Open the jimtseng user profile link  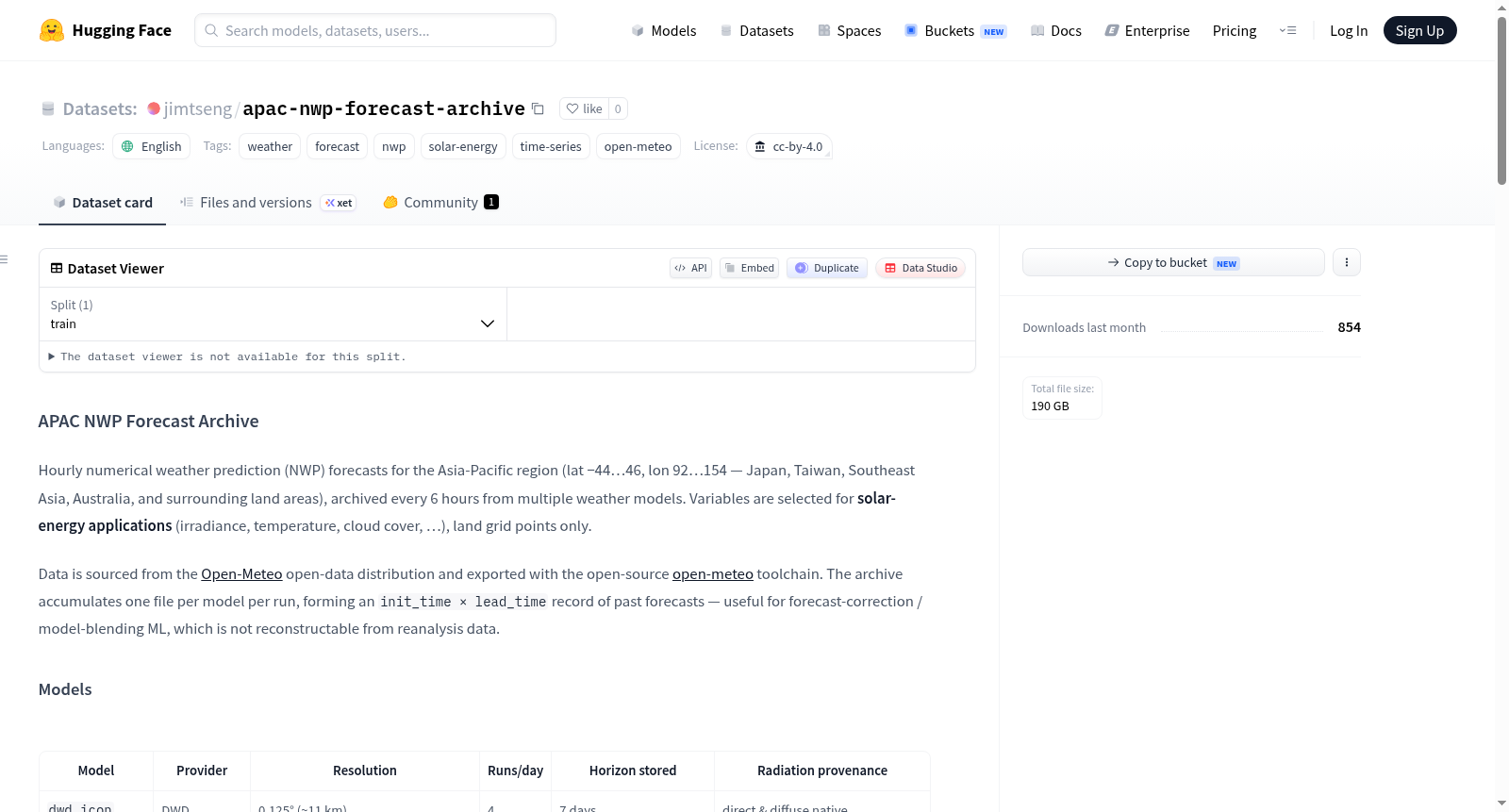[197, 108]
